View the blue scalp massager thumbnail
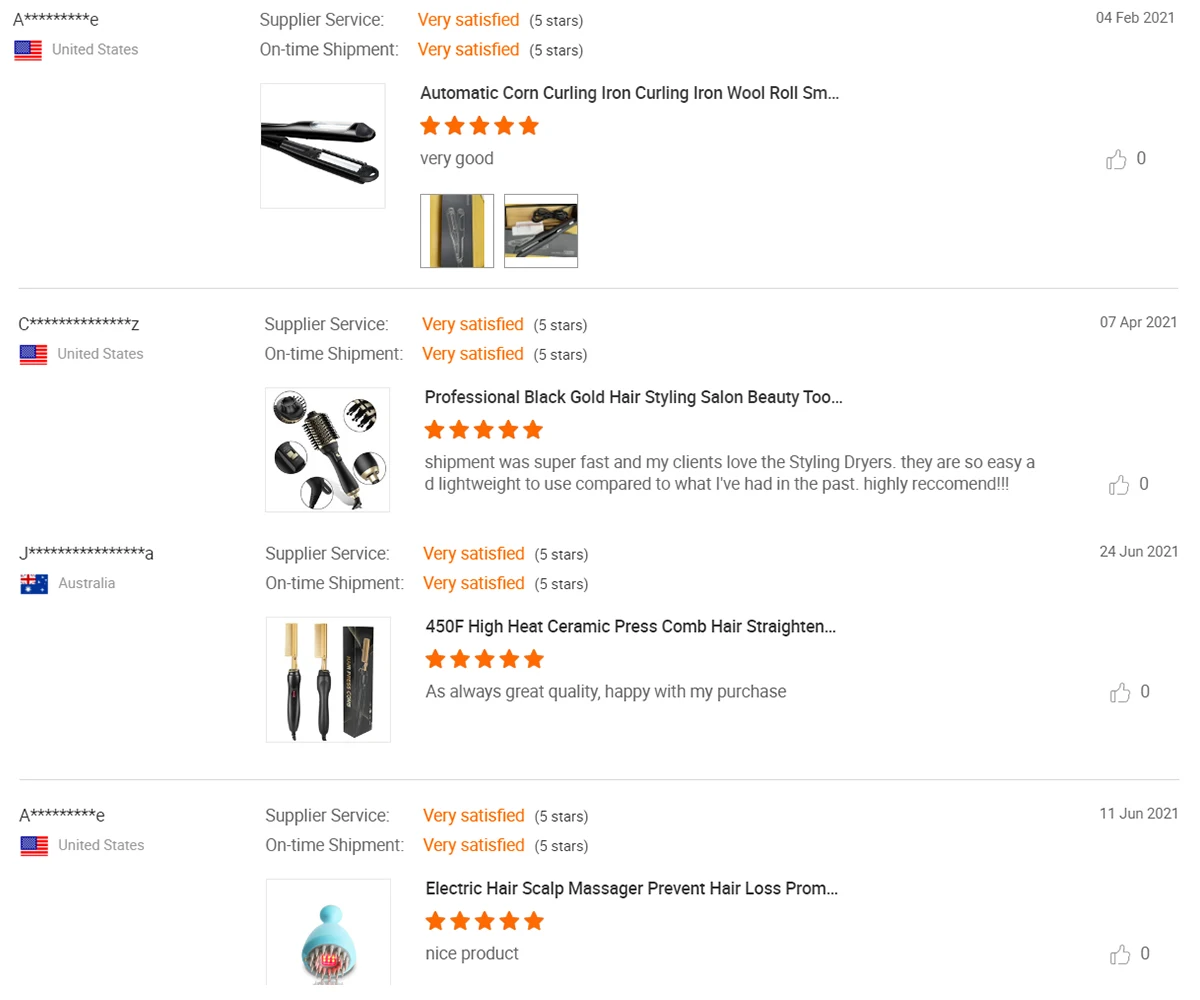Screen dimensions: 1200x1000 pyautogui.click(x=328, y=933)
